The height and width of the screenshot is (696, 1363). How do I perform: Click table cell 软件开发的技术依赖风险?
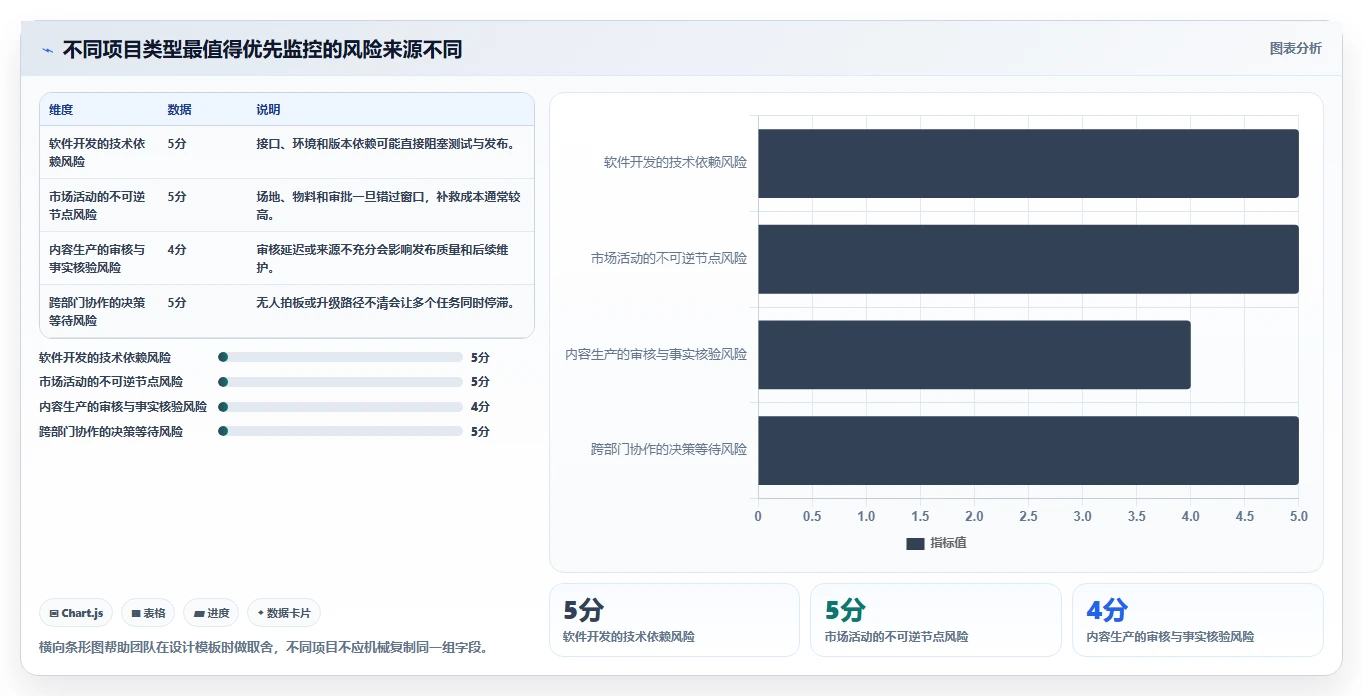(98, 152)
